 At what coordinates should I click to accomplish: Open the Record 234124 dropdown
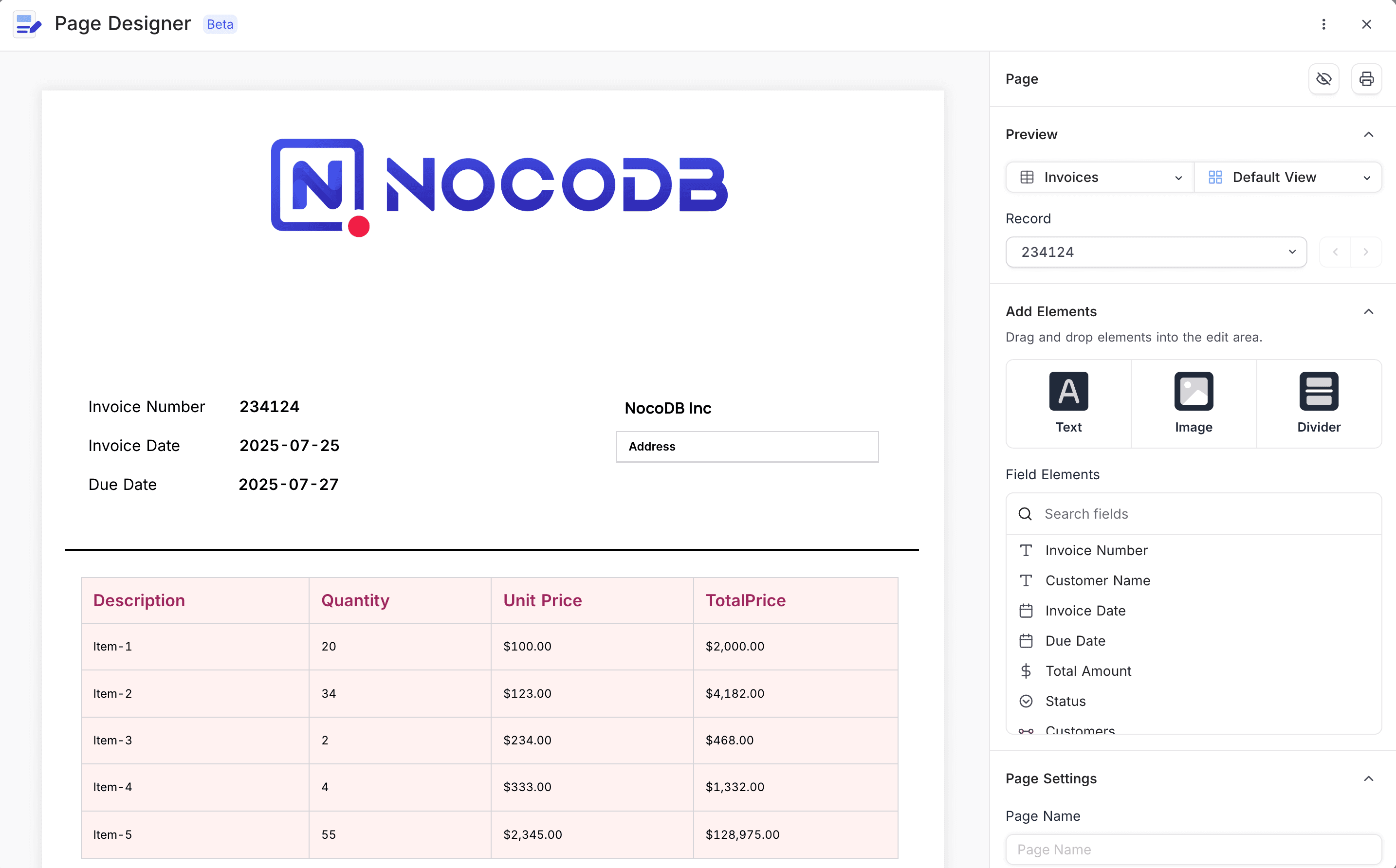coord(1156,252)
